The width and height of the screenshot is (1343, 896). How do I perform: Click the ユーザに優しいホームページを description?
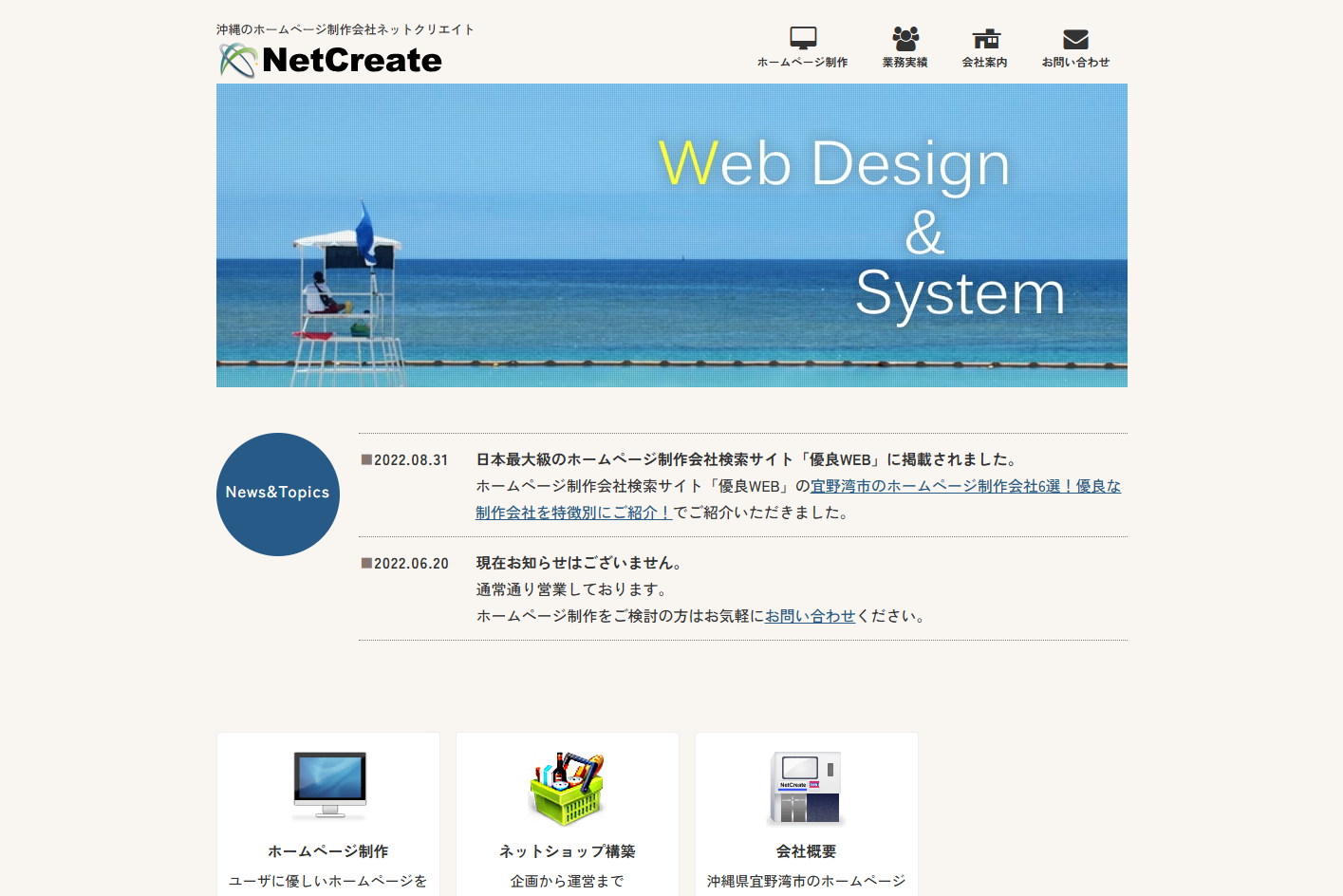click(328, 881)
